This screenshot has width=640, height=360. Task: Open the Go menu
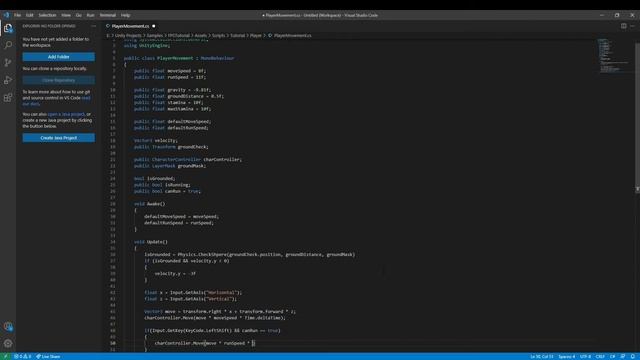[x=78, y=15]
